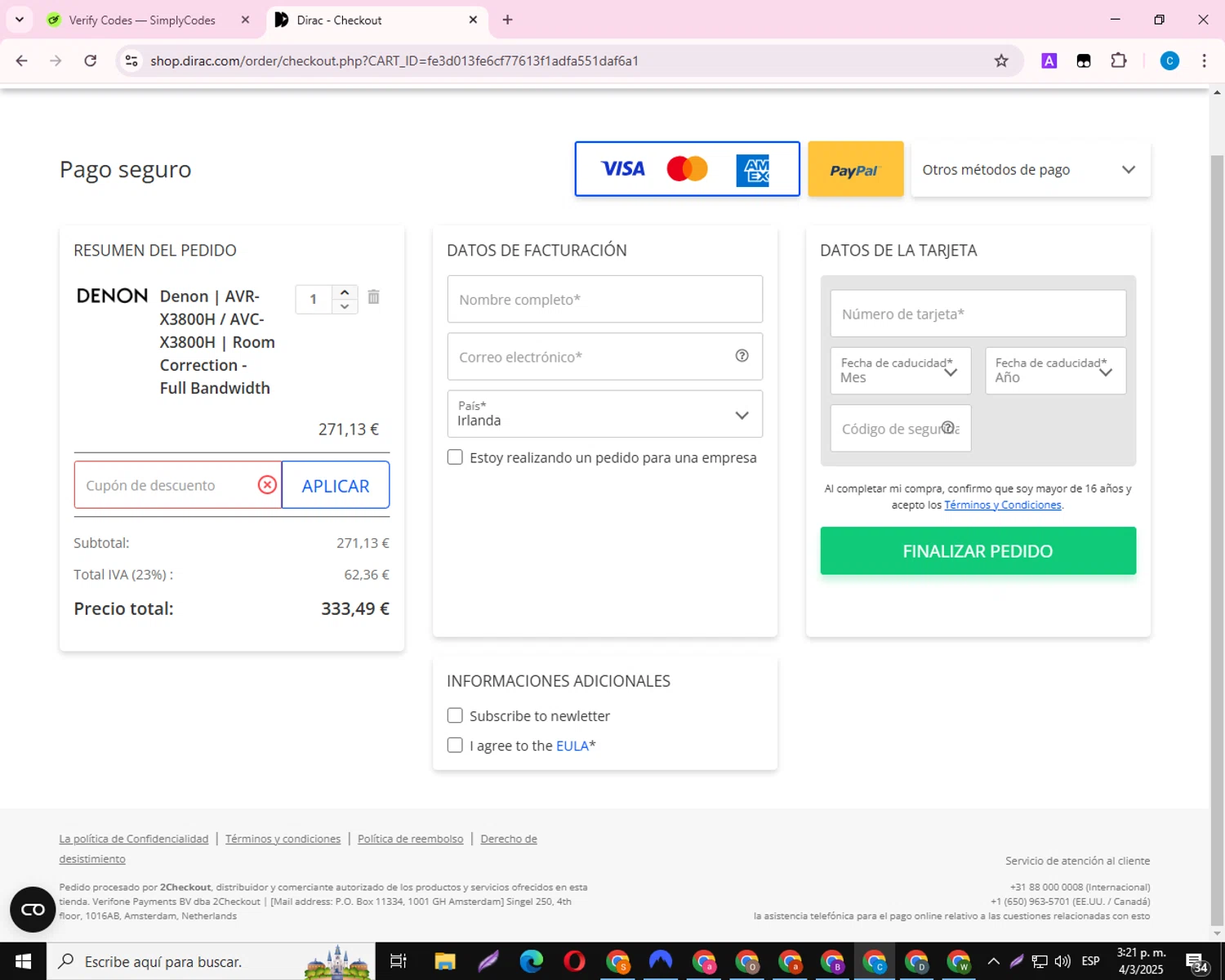
Task: Close the Dirac - Checkout tab
Action: click(x=473, y=20)
